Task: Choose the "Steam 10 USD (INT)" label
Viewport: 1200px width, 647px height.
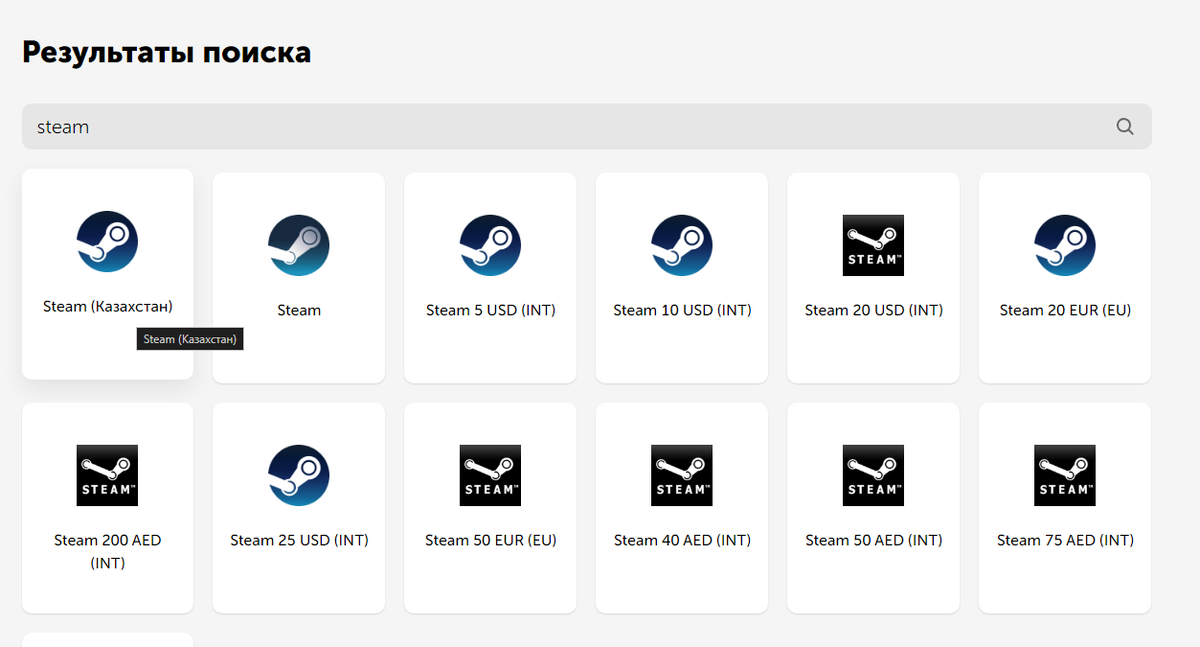Action: coord(682,311)
